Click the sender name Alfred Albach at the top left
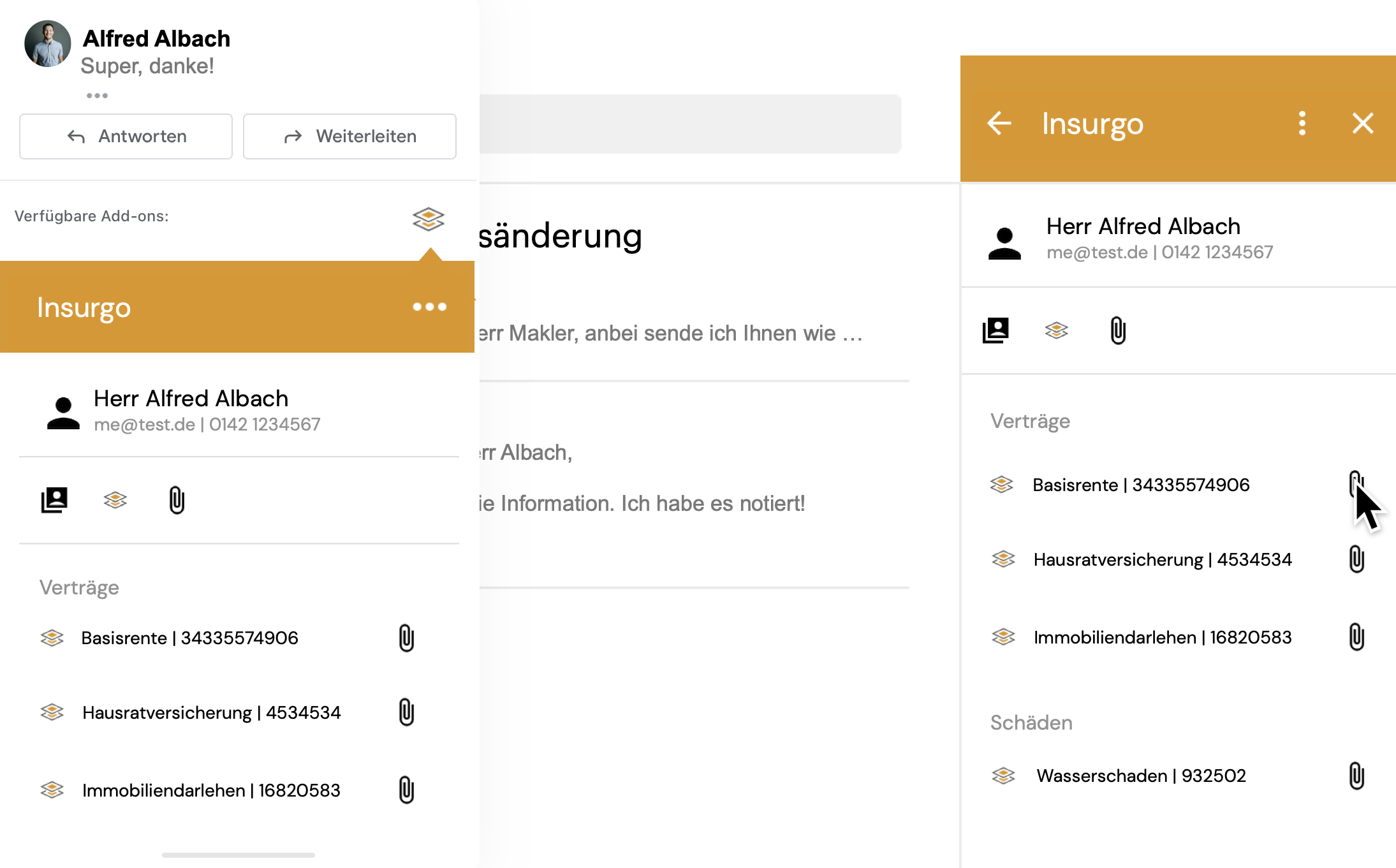 point(156,39)
